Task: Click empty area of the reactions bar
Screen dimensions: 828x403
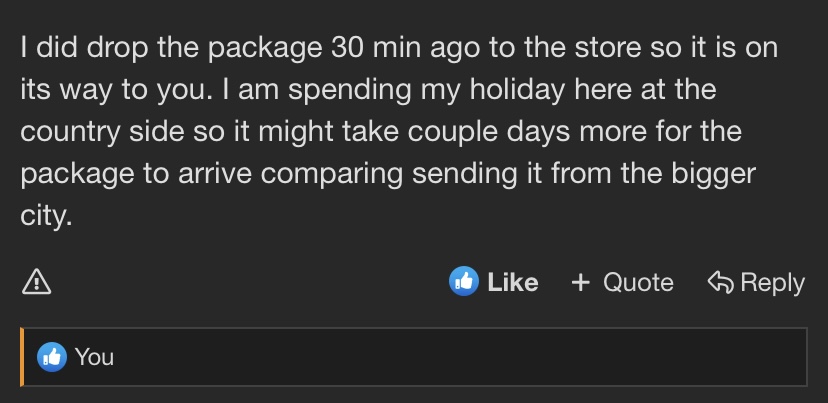Action: (450, 356)
